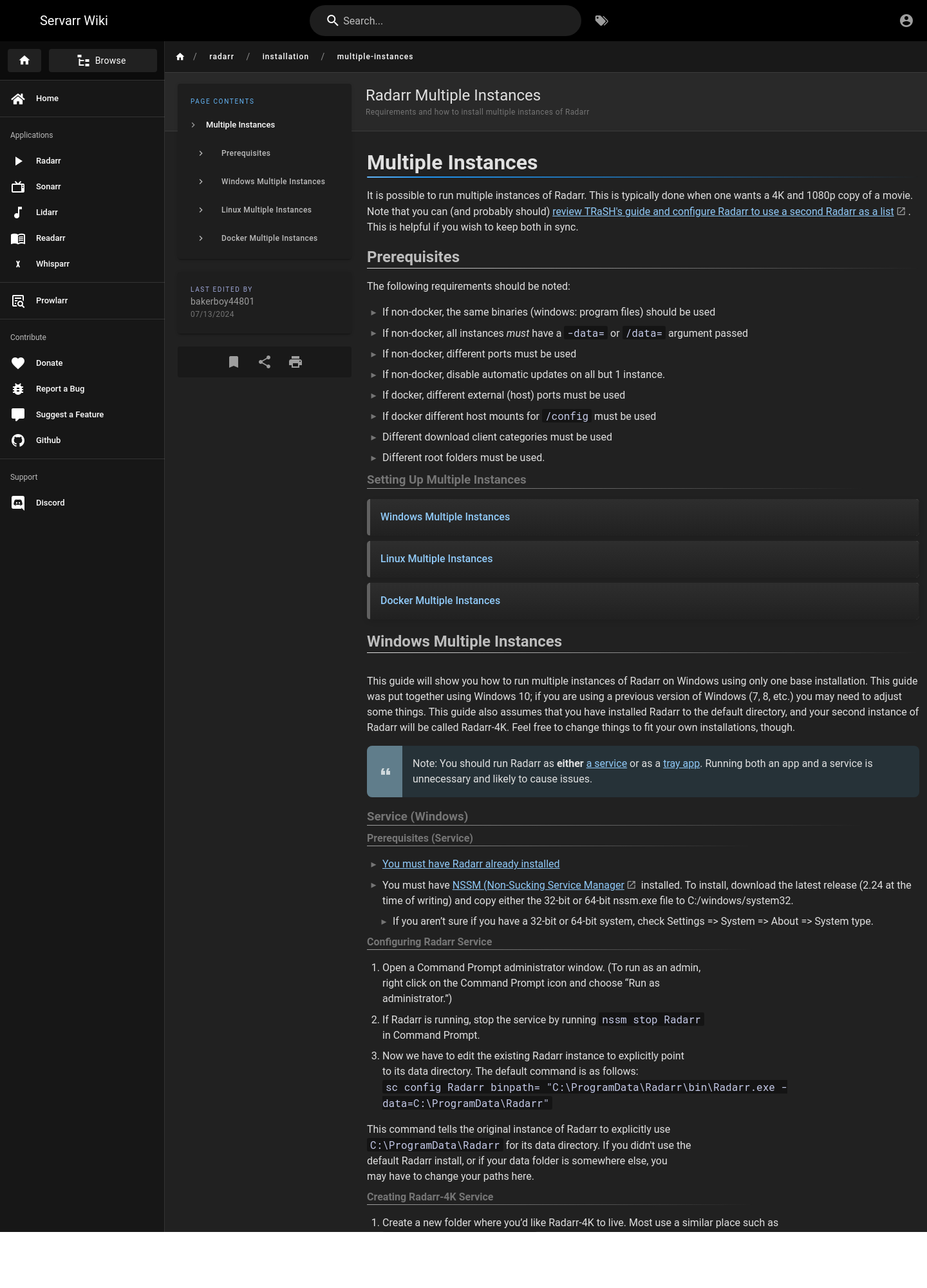This screenshot has height=1288, width=927.
Task: Open Sonarr in the sidebar
Action: 82,187
